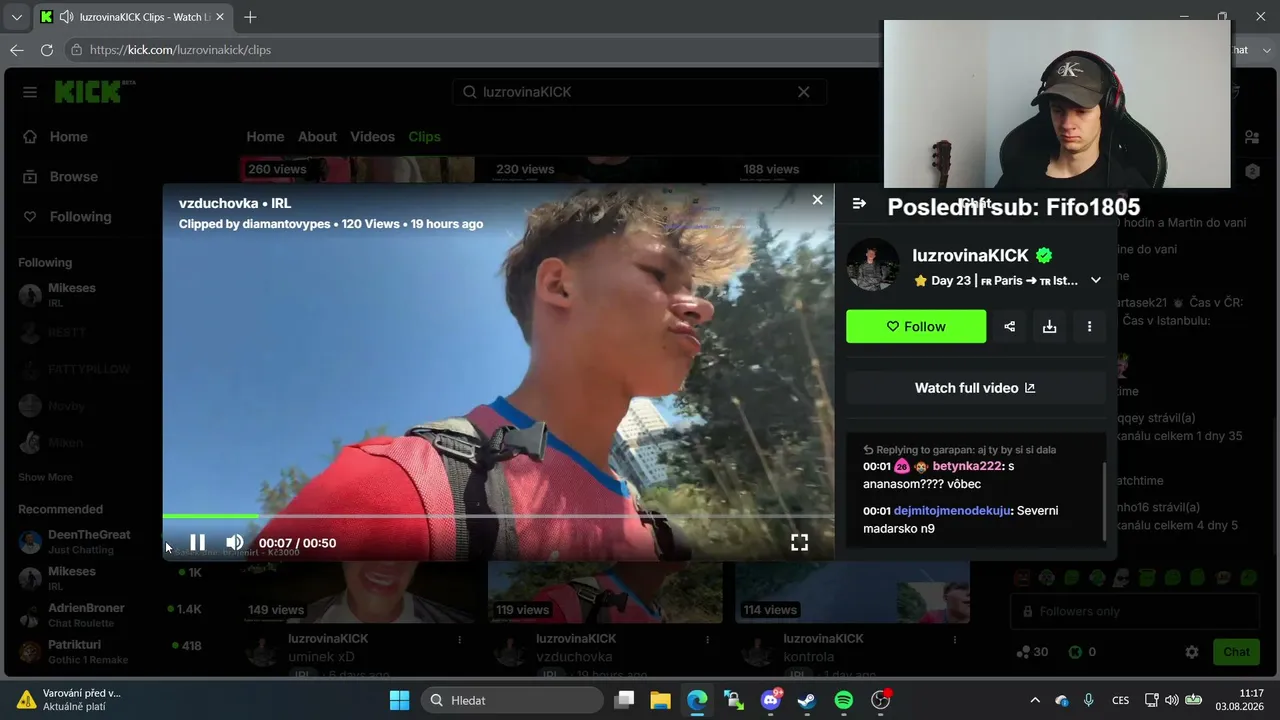Seek on the clip progress bar
Screen dimensions: 1280x720
click(498, 516)
